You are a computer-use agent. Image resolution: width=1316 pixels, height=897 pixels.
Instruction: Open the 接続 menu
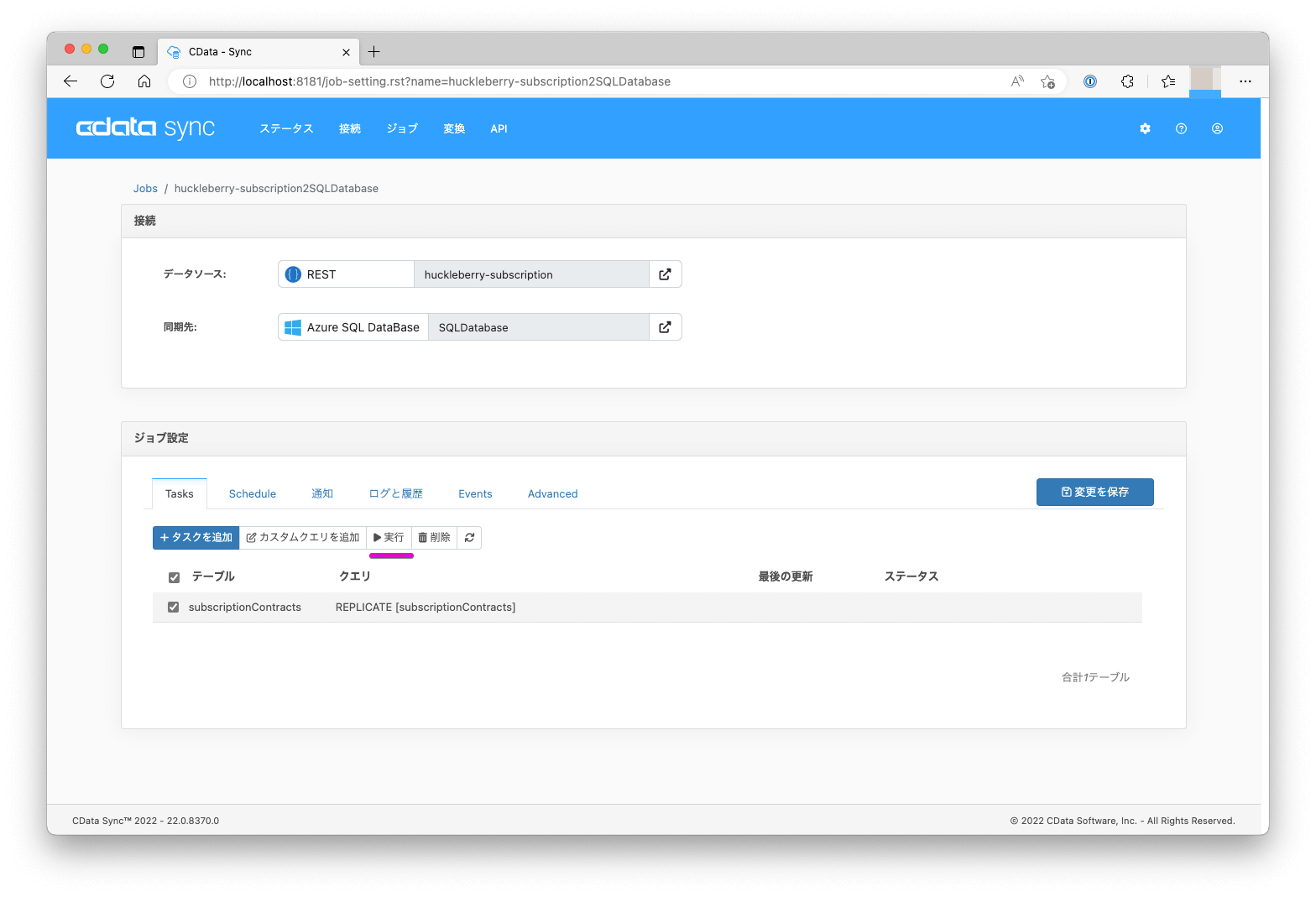pyautogui.click(x=350, y=128)
